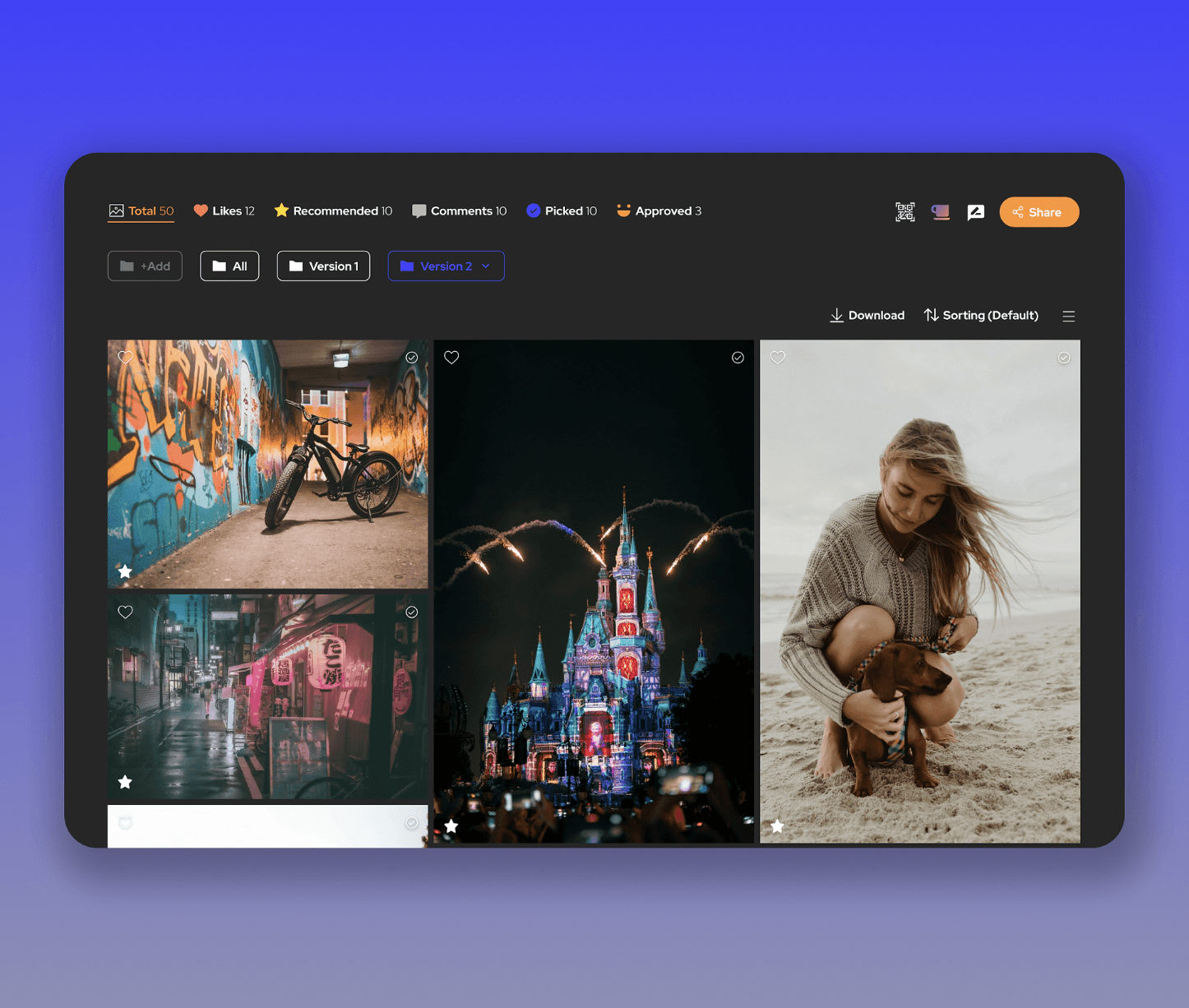Toggle star on graffiti bicycle photo

125,571
